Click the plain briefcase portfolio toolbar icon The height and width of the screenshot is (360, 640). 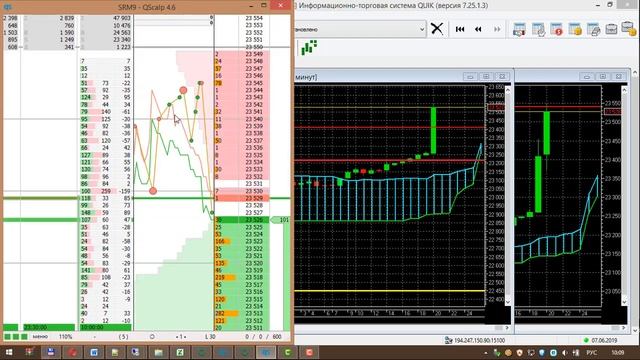(x=611, y=29)
